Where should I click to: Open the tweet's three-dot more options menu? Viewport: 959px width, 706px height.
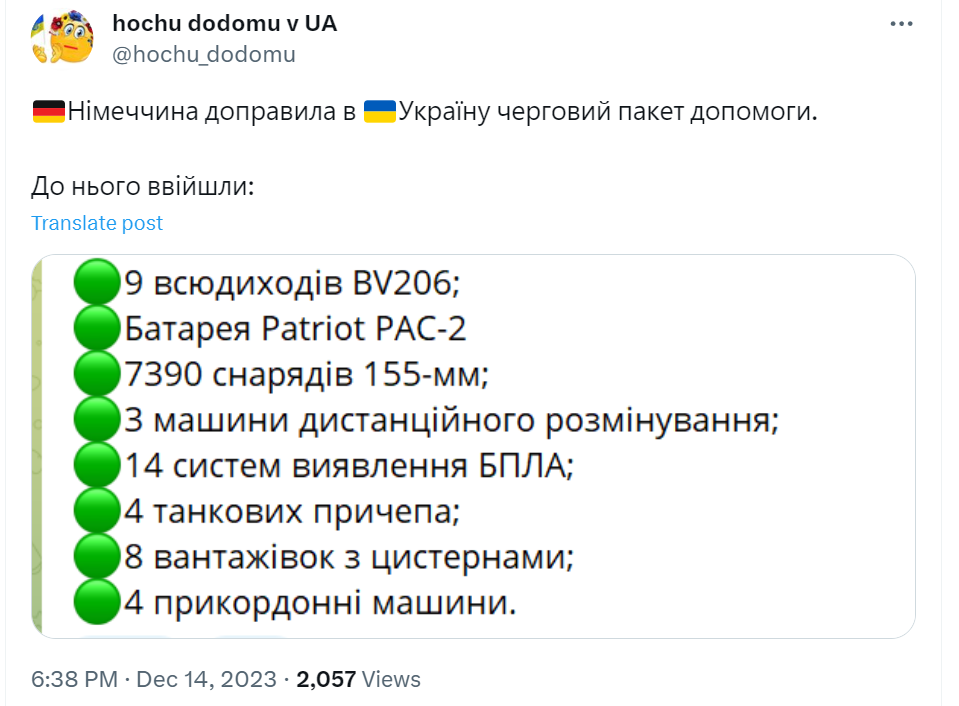(901, 24)
